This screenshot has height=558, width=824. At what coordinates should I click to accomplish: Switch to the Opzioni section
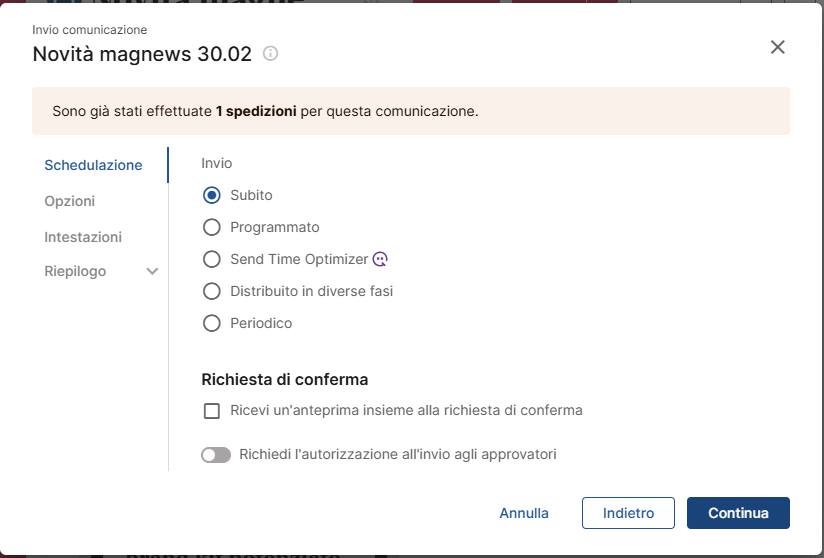[x=70, y=201]
